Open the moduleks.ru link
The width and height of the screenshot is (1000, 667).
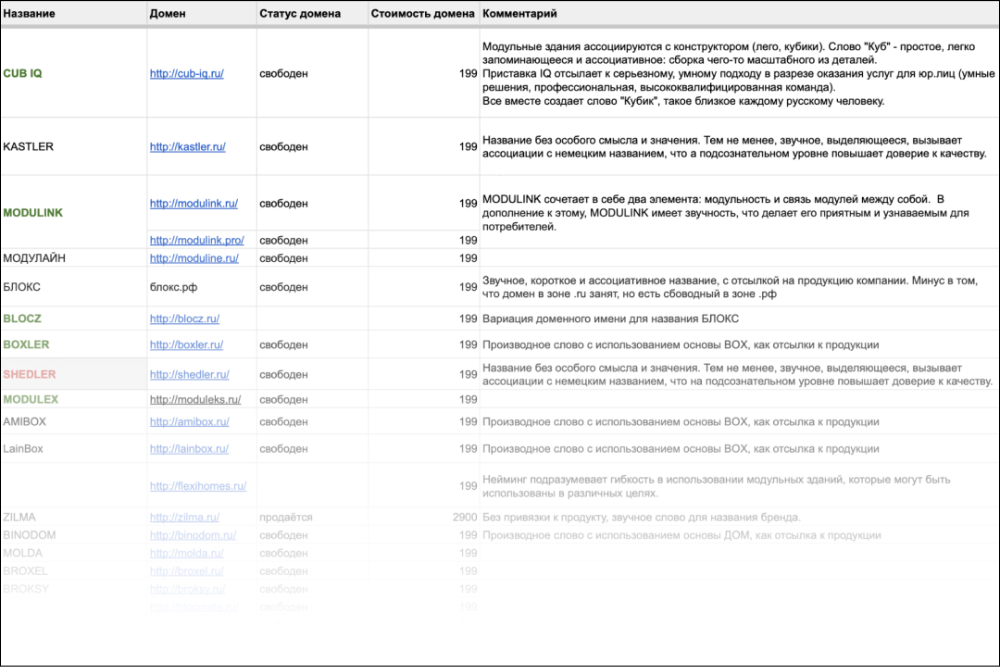tap(195, 399)
